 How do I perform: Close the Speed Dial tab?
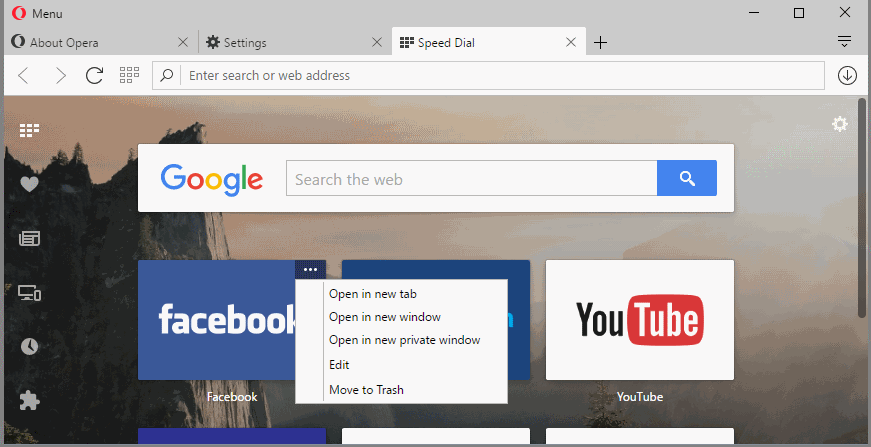click(x=570, y=42)
